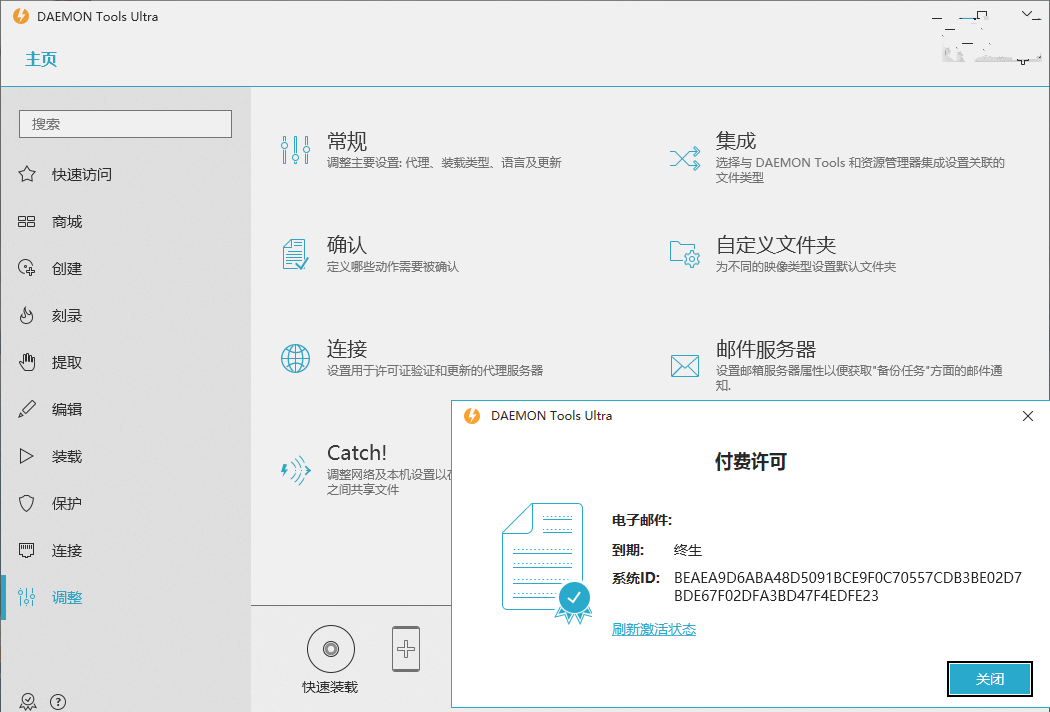Switch to the 主页 tab
The image size is (1050, 712).
tap(41, 59)
